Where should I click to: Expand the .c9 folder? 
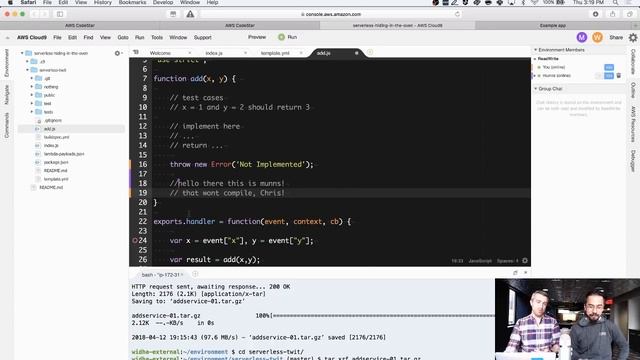(27, 62)
